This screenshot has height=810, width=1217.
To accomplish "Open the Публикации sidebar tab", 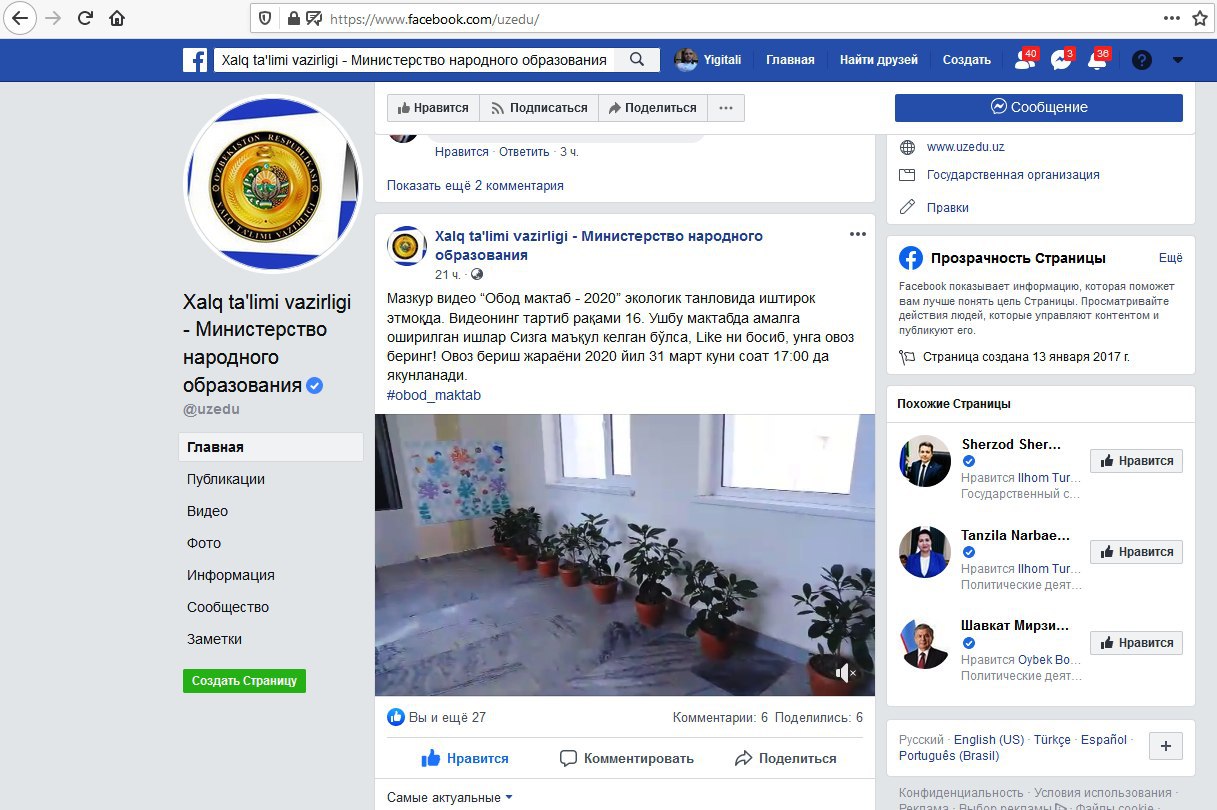I will [226, 479].
